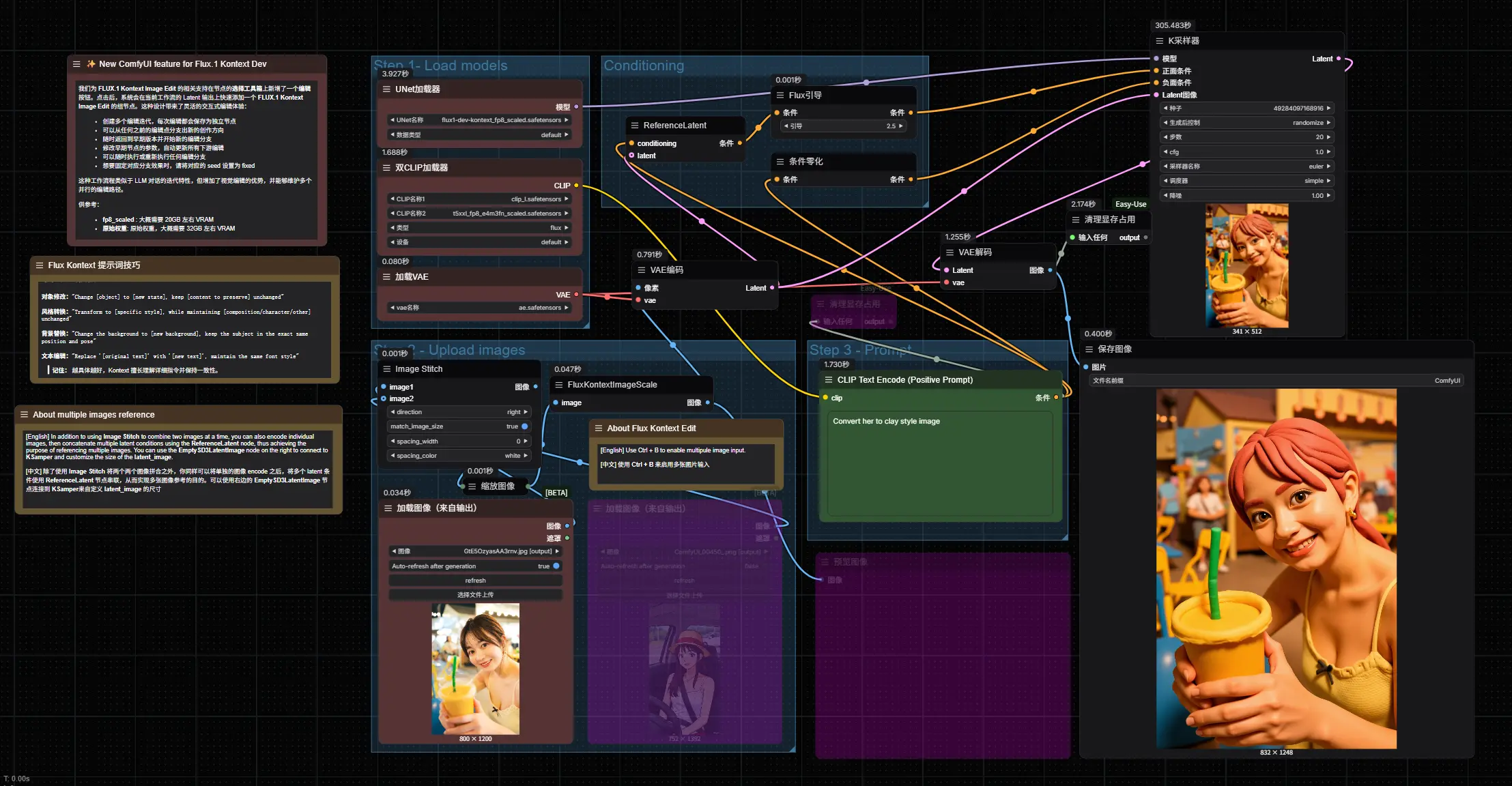Open the 清理显存占用 node menu icon
Image resolution: width=1512 pixels, height=786 pixels.
tap(1076, 220)
